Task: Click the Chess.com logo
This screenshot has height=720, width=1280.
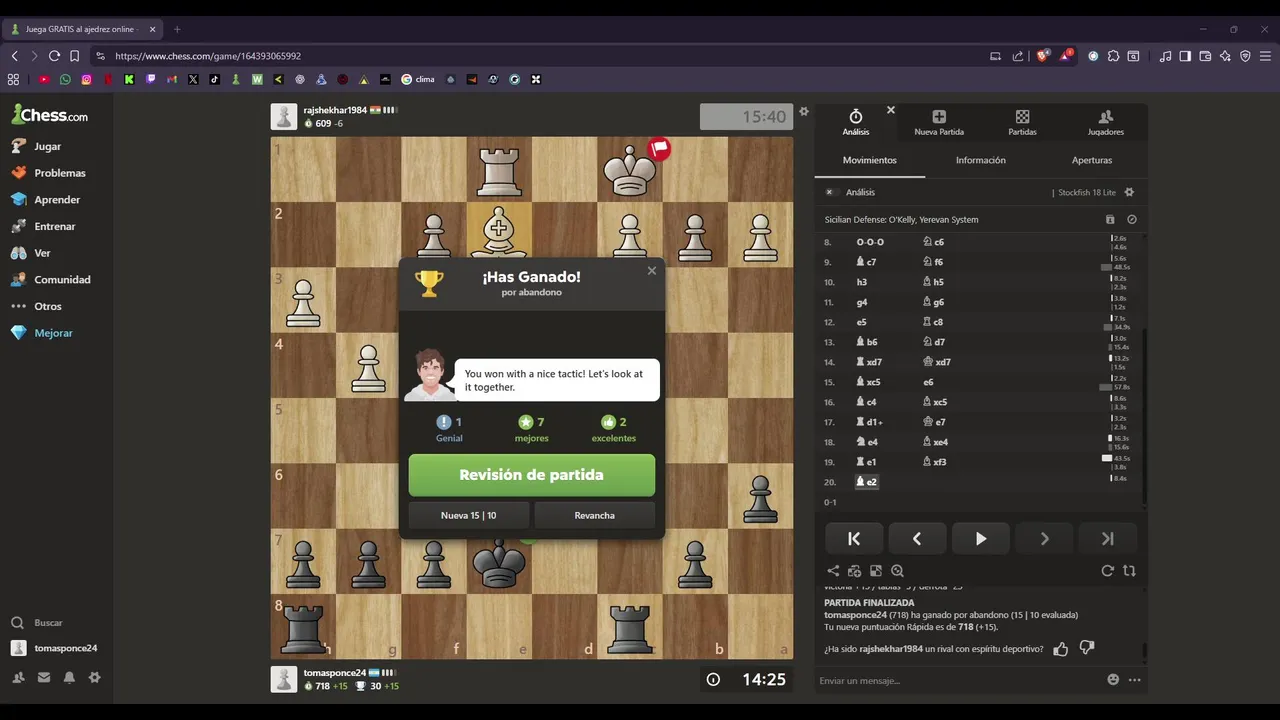Action: coord(49,115)
